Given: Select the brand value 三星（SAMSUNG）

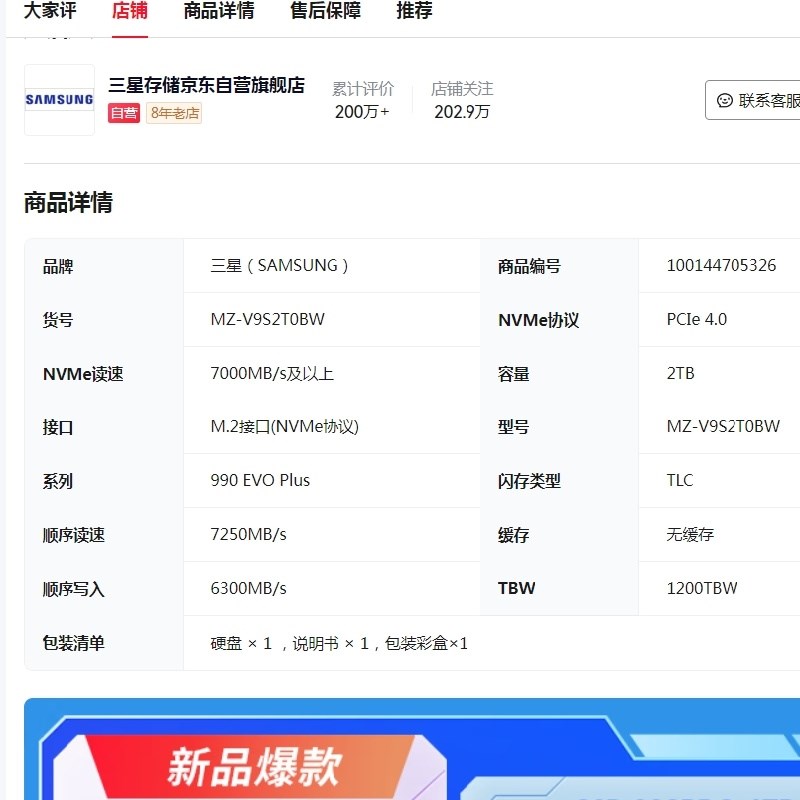Looking at the screenshot, I should tap(279, 266).
